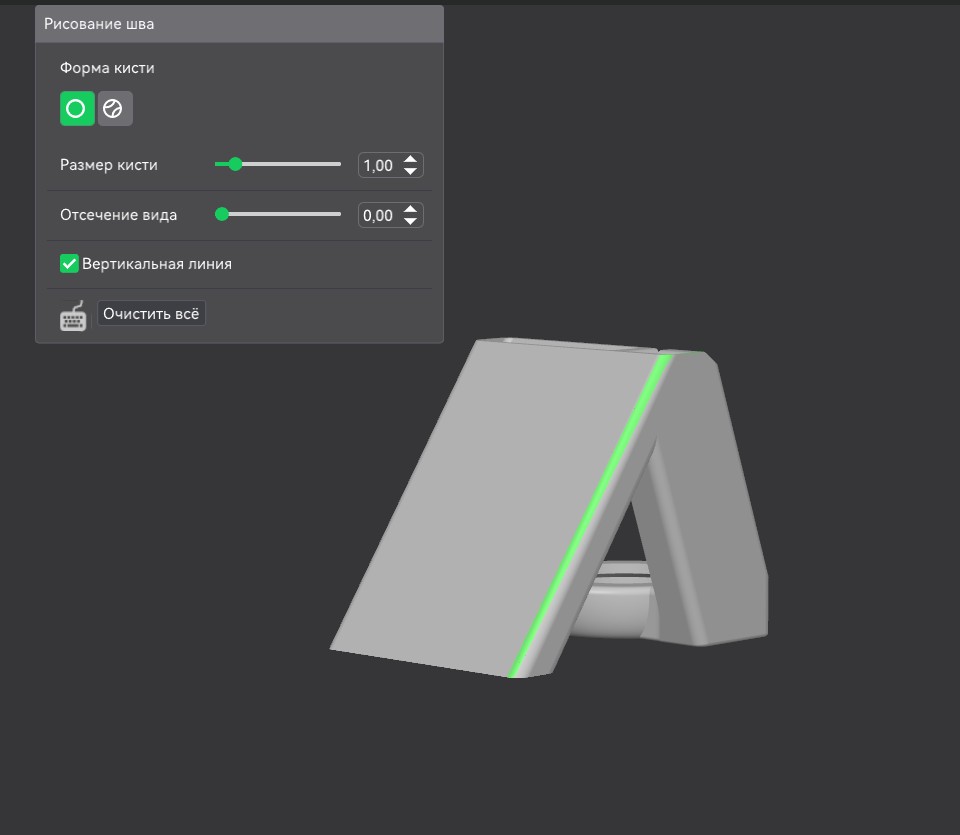Select the circle brush shape

[77, 108]
